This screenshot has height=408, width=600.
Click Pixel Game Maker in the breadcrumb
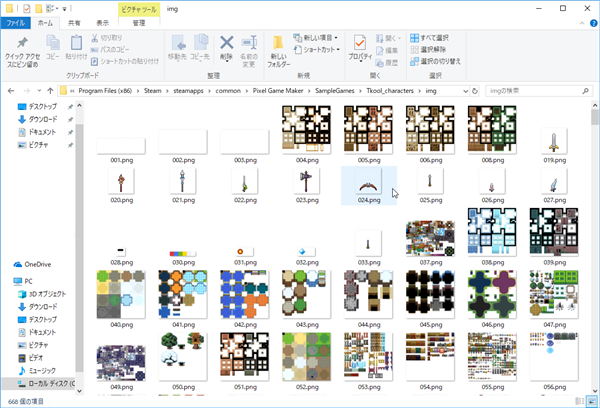(278, 91)
